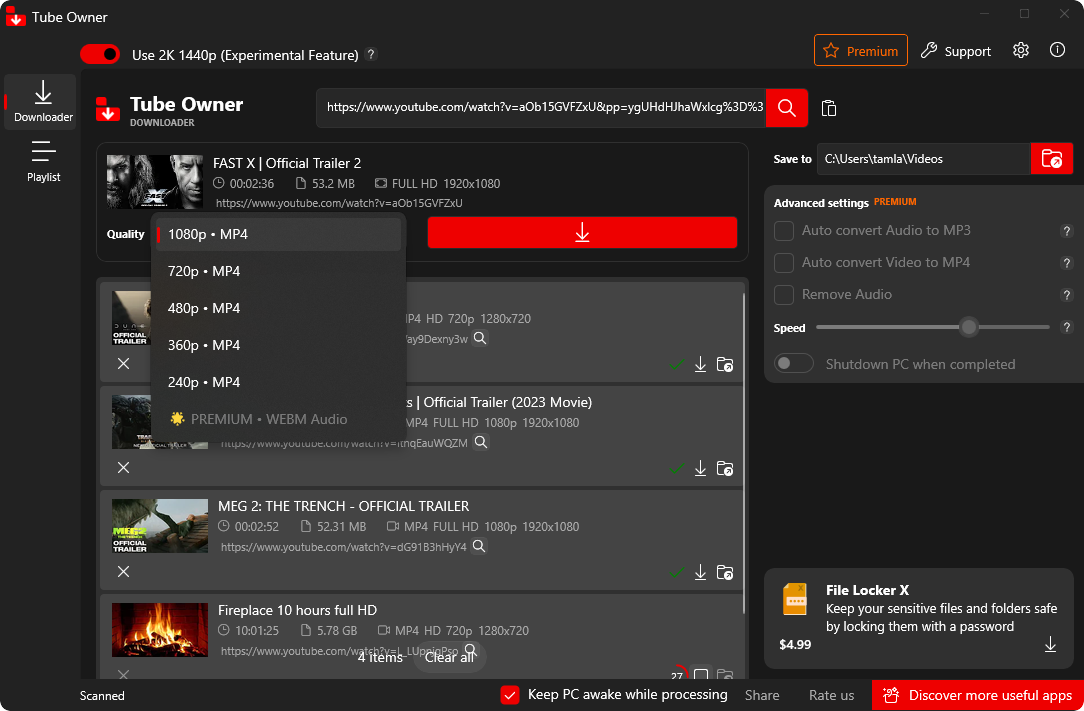Click the MEG 2 trailer thumbnail
Screen dimensions: 1084x711
pos(160,526)
